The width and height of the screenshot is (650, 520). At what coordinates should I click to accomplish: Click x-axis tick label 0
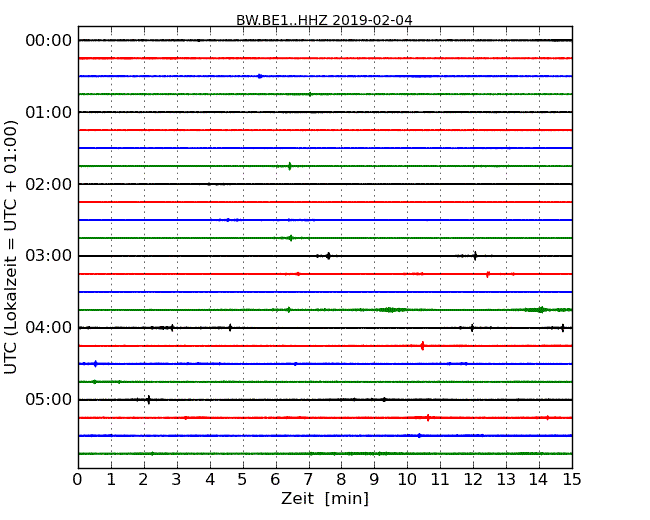click(x=78, y=480)
